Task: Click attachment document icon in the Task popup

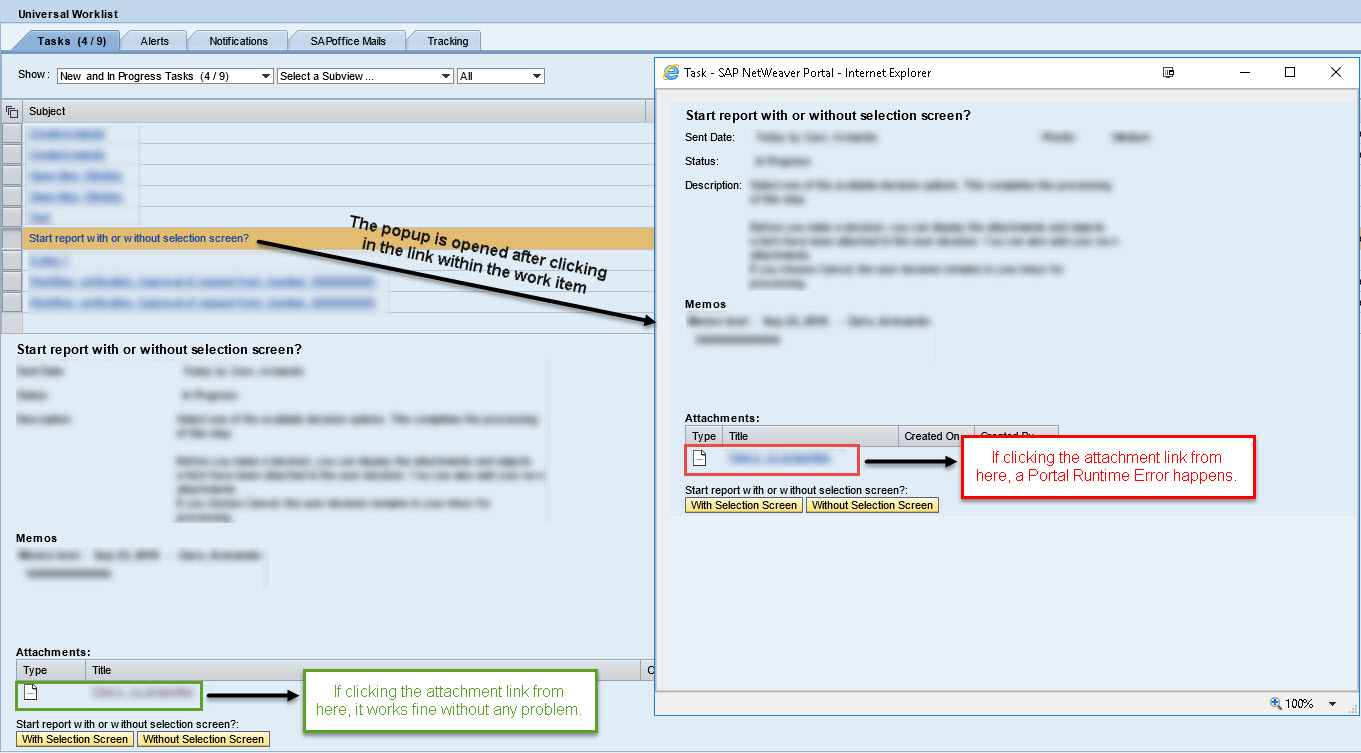Action: (x=700, y=458)
